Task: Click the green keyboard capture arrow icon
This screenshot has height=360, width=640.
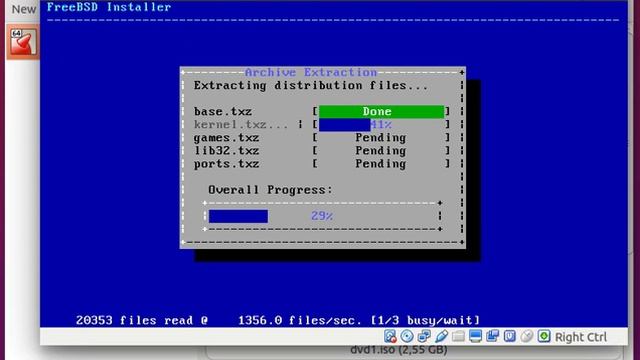Action: pos(544,336)
